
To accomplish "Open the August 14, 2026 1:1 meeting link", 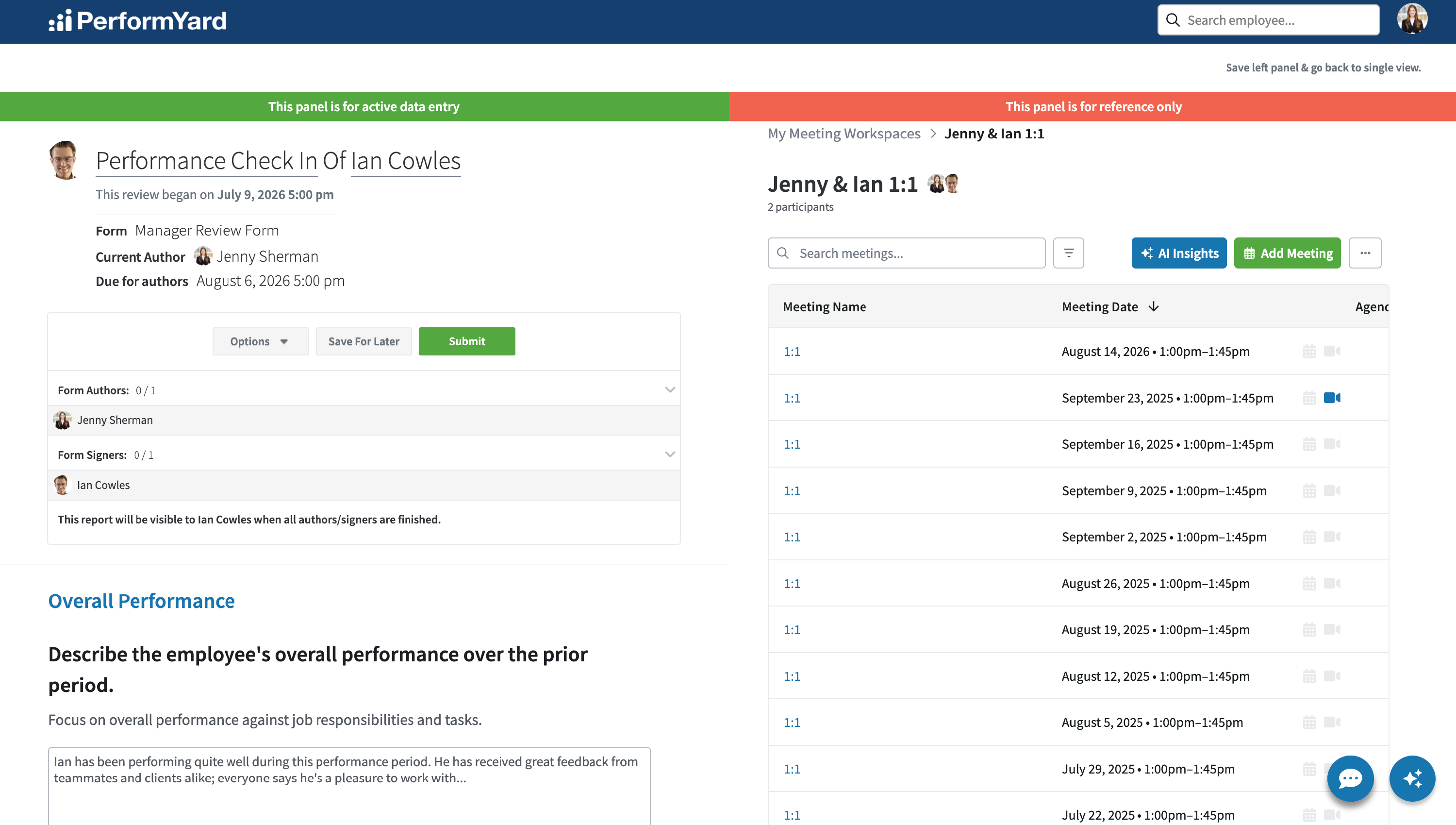I will (792, 351).
